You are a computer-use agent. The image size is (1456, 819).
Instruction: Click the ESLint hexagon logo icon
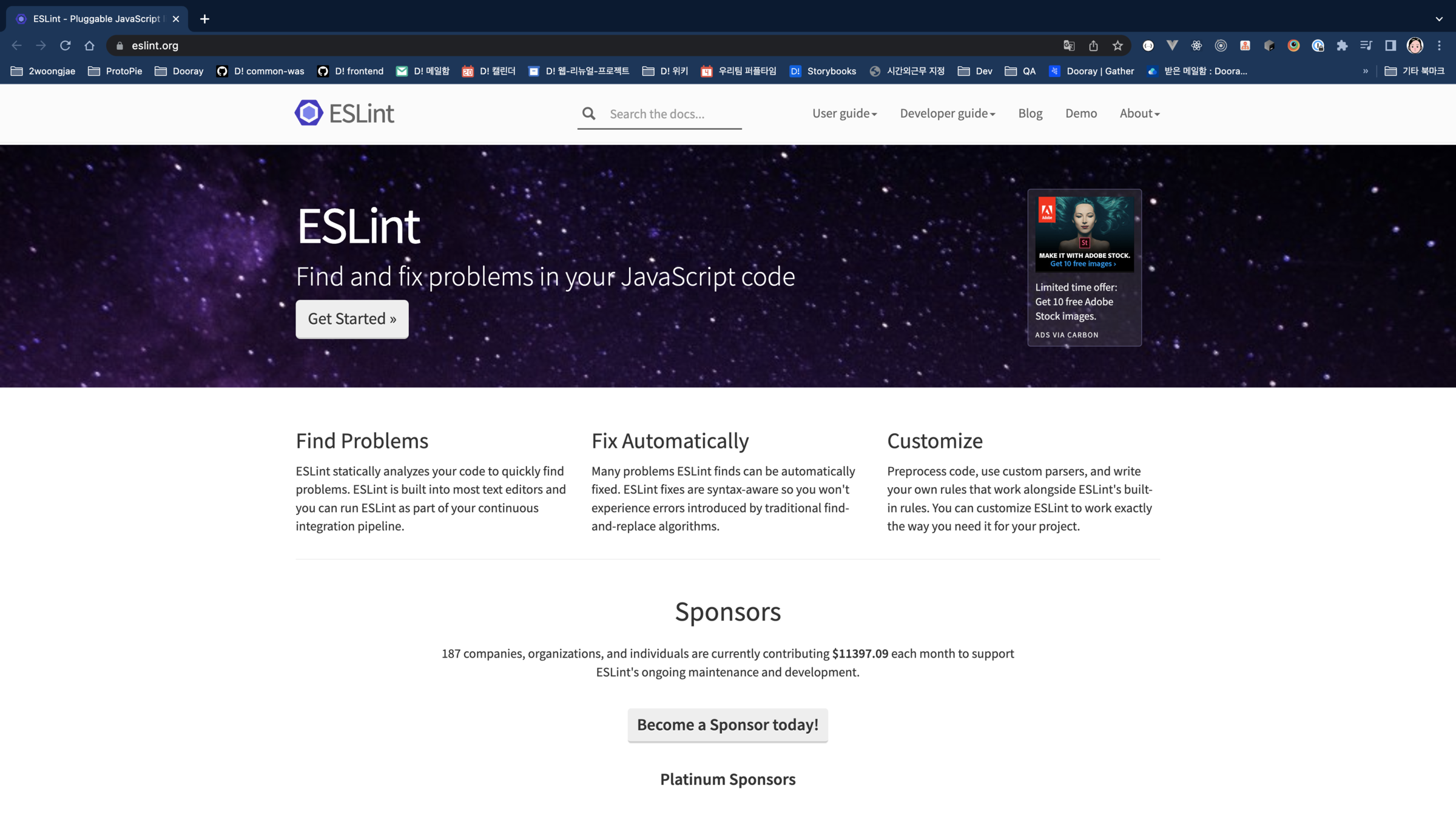(309, 113)
